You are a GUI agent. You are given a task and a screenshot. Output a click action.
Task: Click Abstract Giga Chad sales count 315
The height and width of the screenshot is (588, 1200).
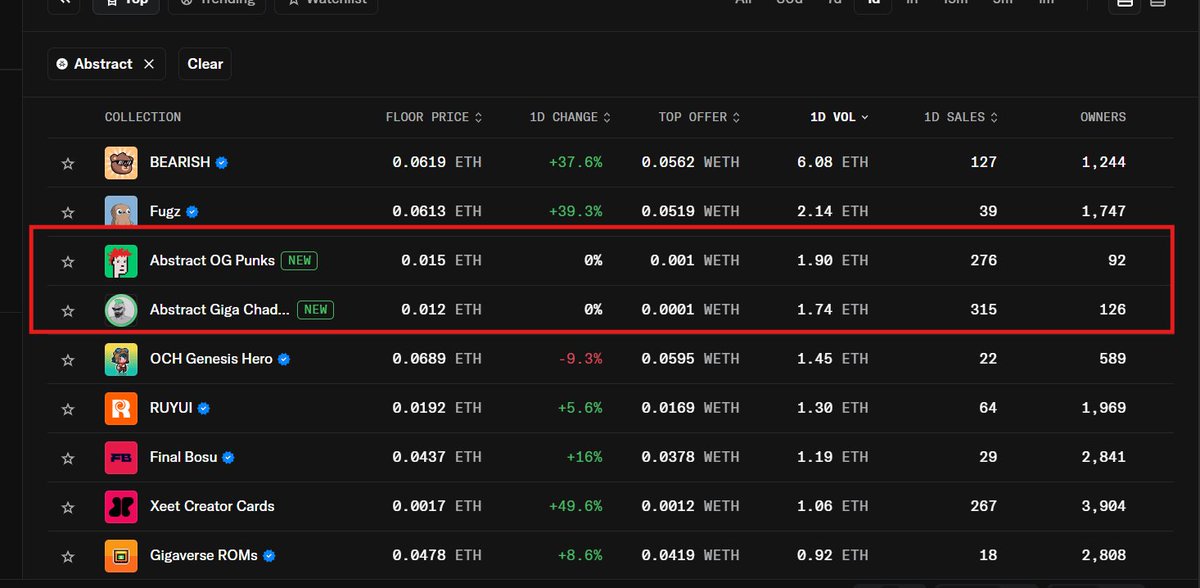click(x=983, y=309)
